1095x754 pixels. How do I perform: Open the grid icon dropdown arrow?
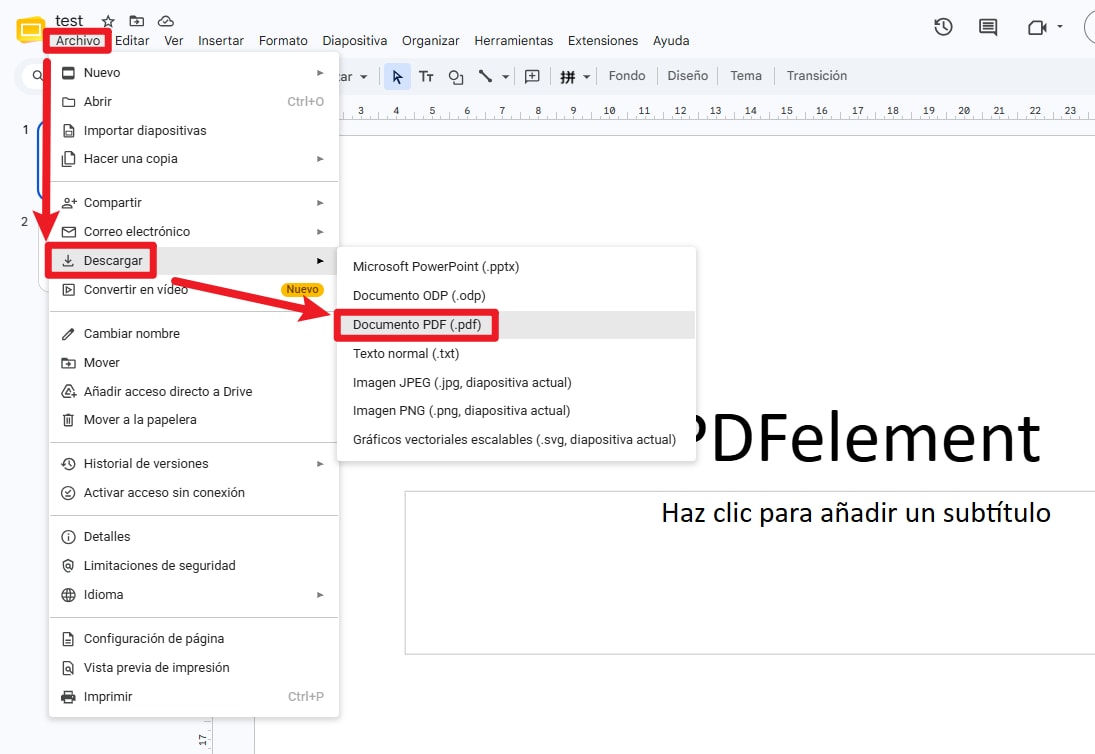point(587,77)
